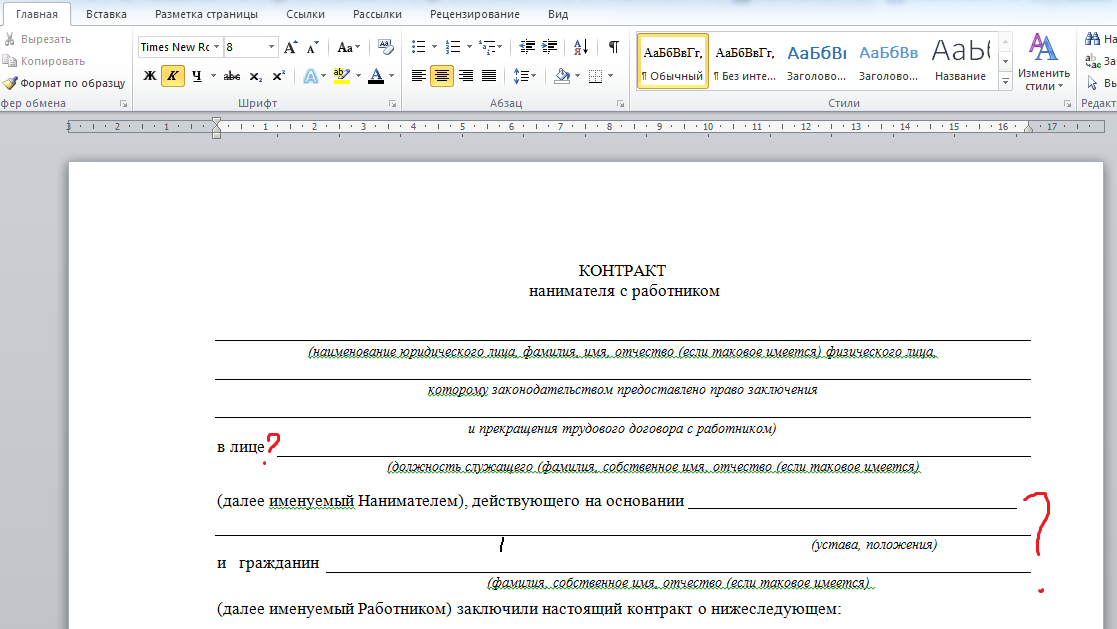Click the first-line indent marker on ruler
Screen dimensions: 1117x629
[217, 122]
